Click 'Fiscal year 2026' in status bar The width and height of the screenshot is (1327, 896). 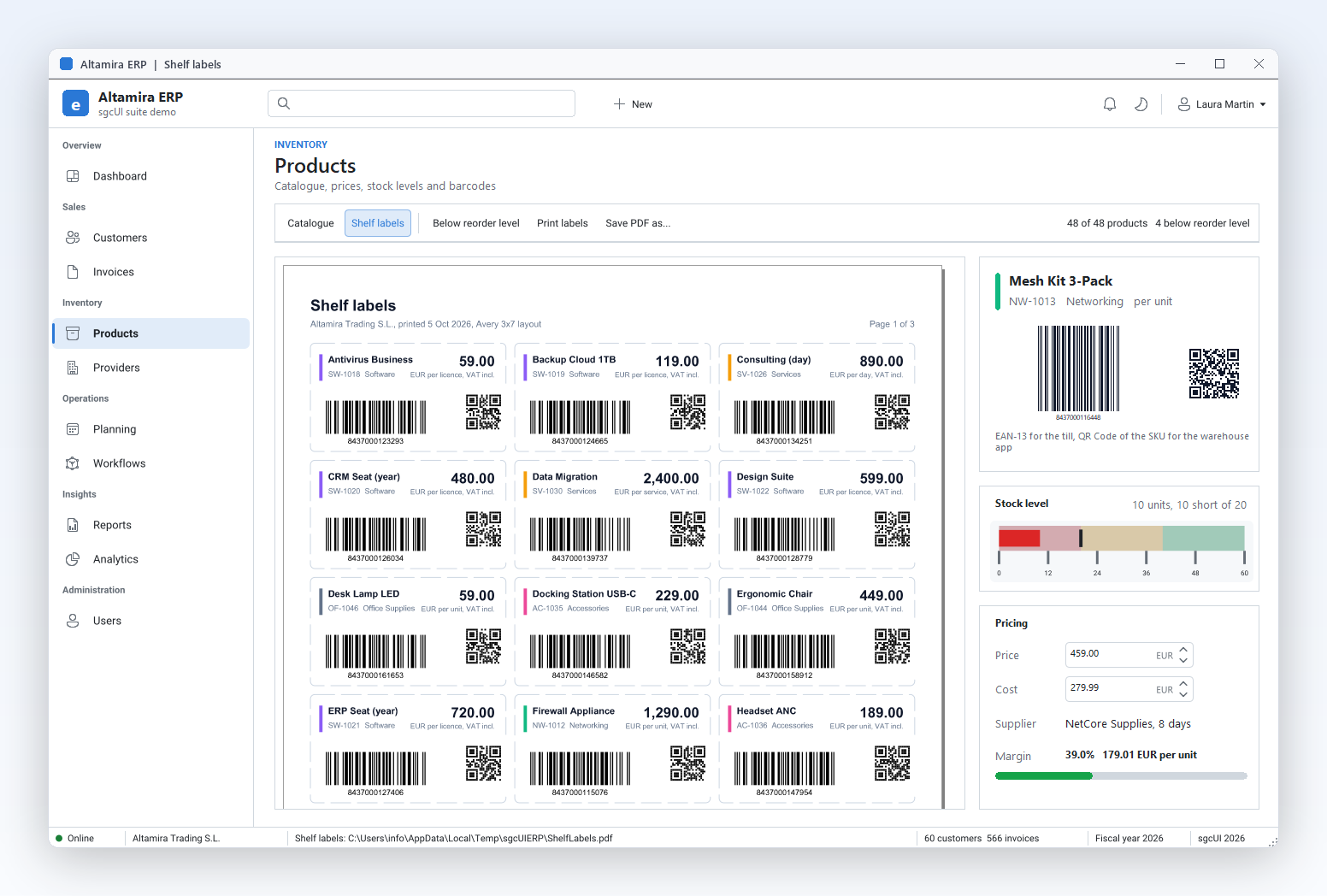click(1129, 838)
